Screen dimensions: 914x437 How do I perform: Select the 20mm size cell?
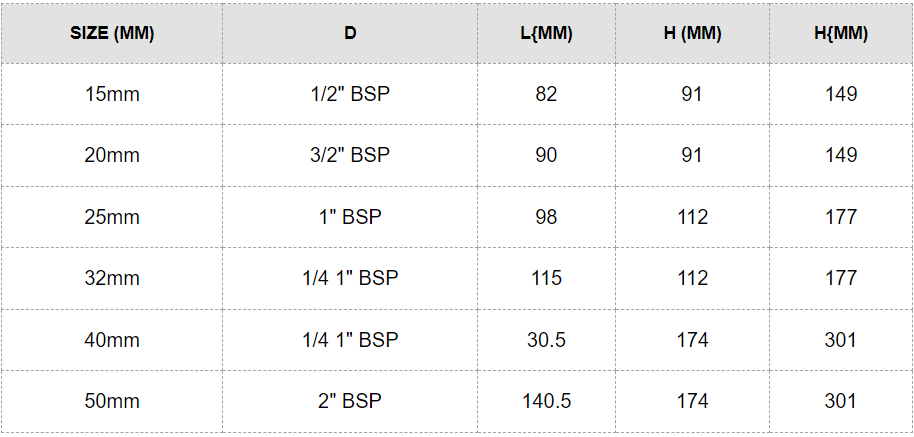pos(112,155)
